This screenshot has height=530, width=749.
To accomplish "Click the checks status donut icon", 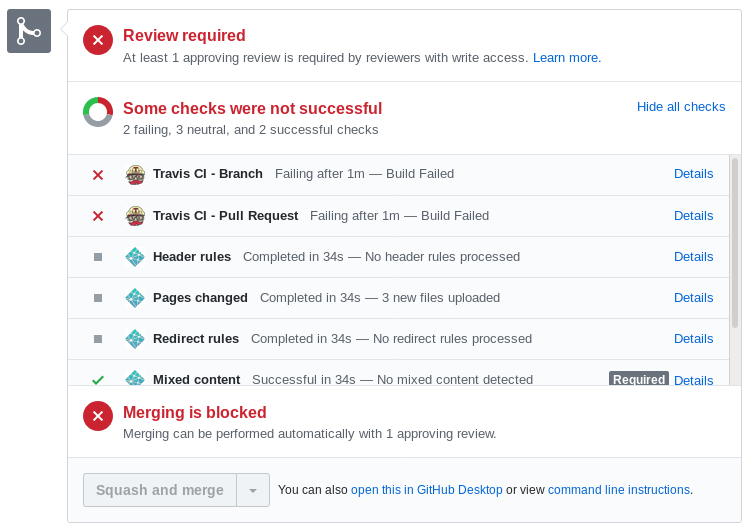I will click(x=98, y=112).
